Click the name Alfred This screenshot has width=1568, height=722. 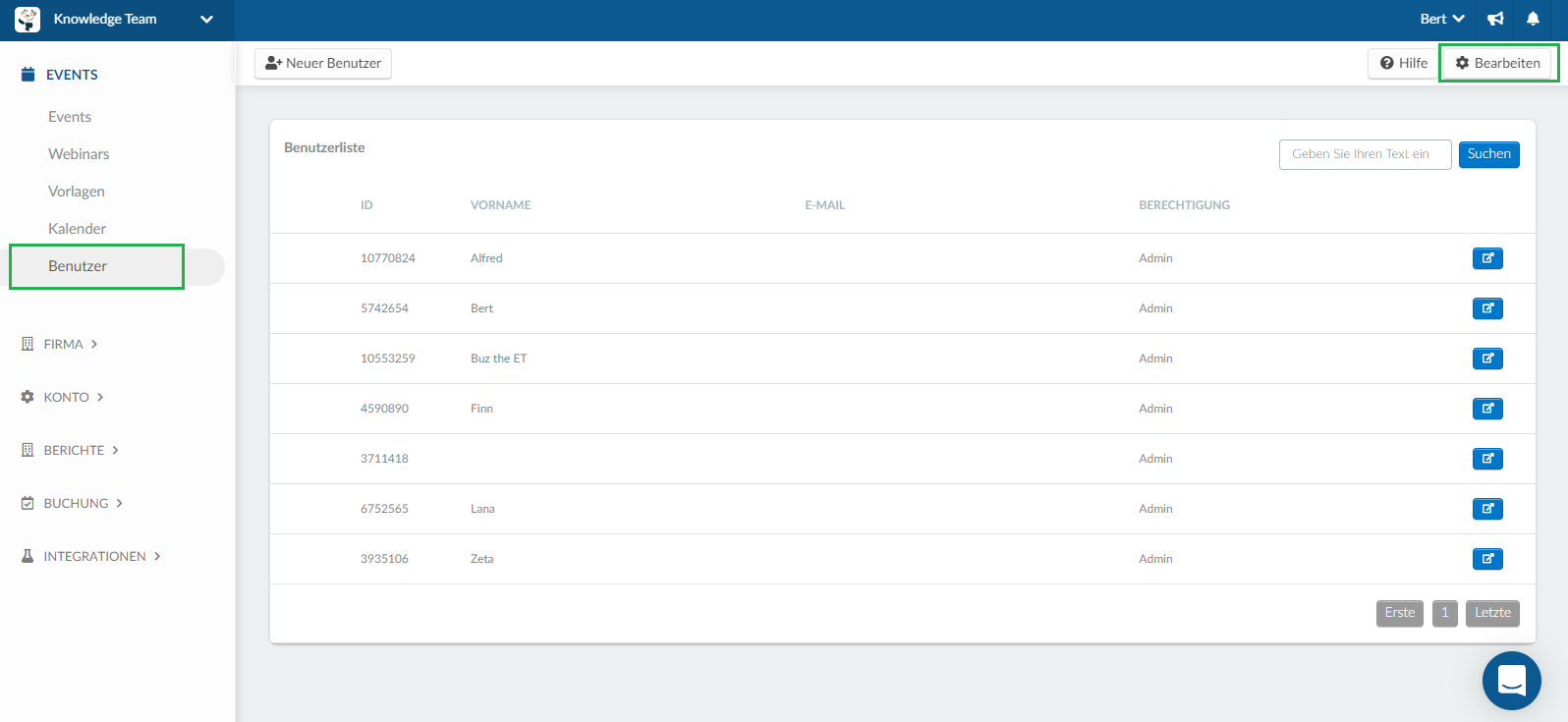[486, 258]
